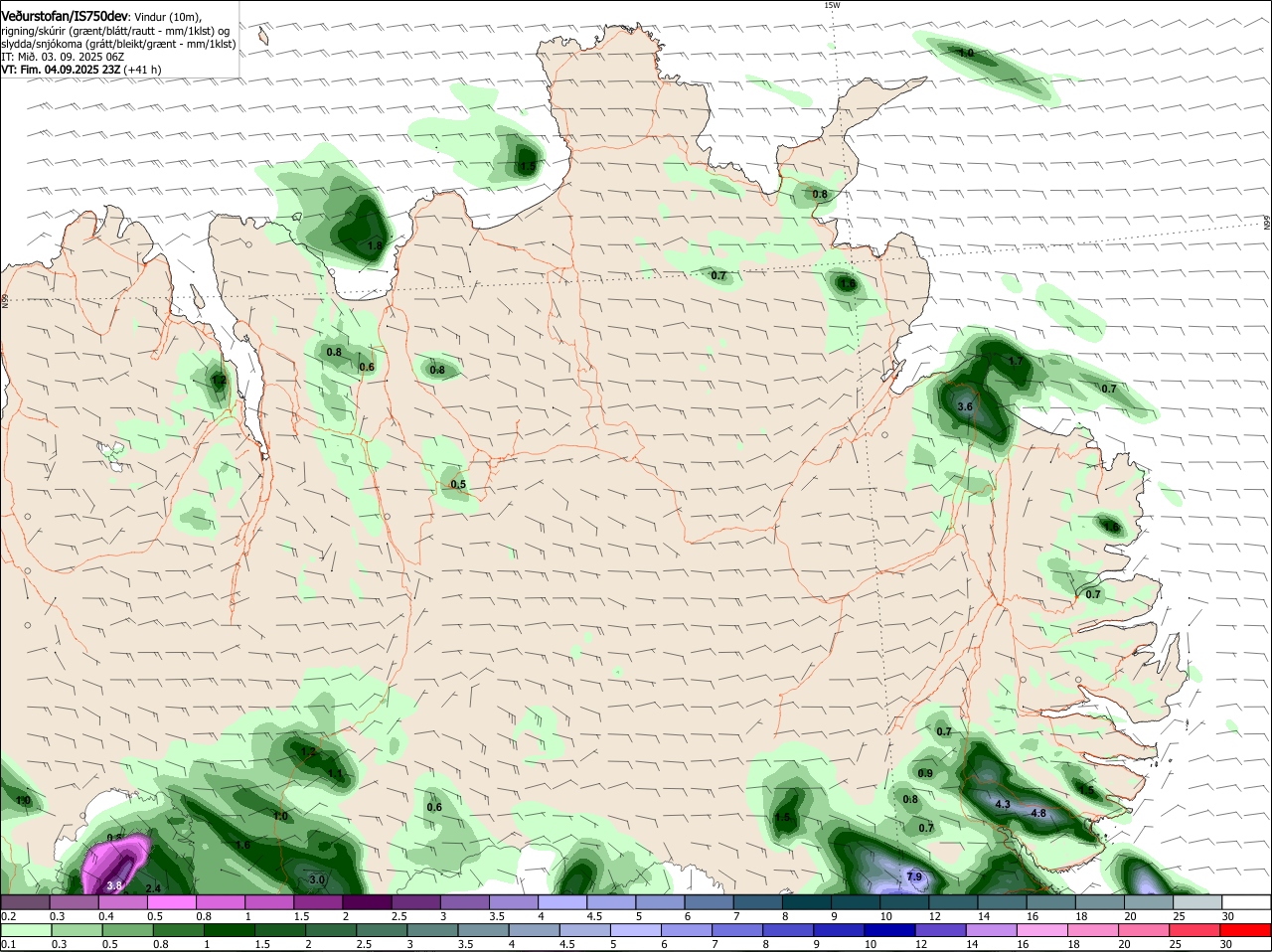Click bottom legend palest green swatch between 0.1 and 0.3

26,930
